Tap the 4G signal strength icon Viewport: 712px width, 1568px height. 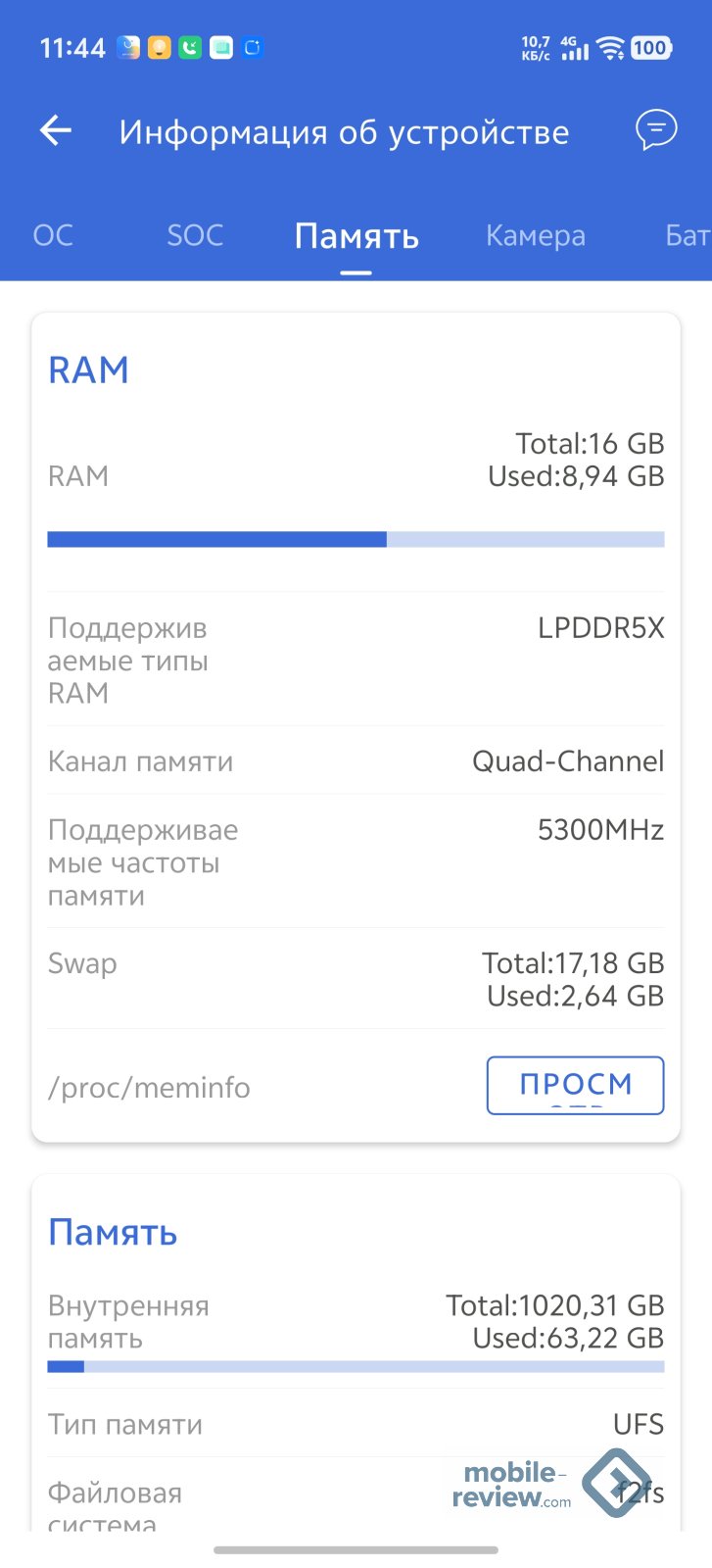pos(575,48)
